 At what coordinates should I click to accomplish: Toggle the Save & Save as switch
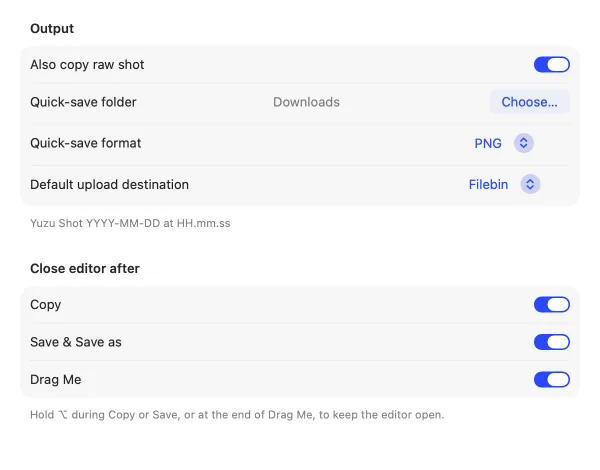click(x=551, y=342)
